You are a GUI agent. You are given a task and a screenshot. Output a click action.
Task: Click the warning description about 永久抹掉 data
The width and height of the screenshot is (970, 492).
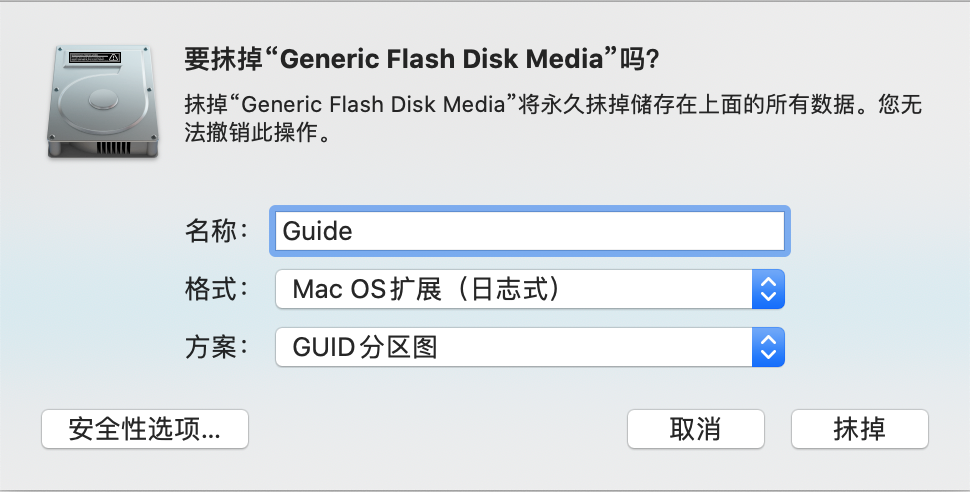coord(553,118)
